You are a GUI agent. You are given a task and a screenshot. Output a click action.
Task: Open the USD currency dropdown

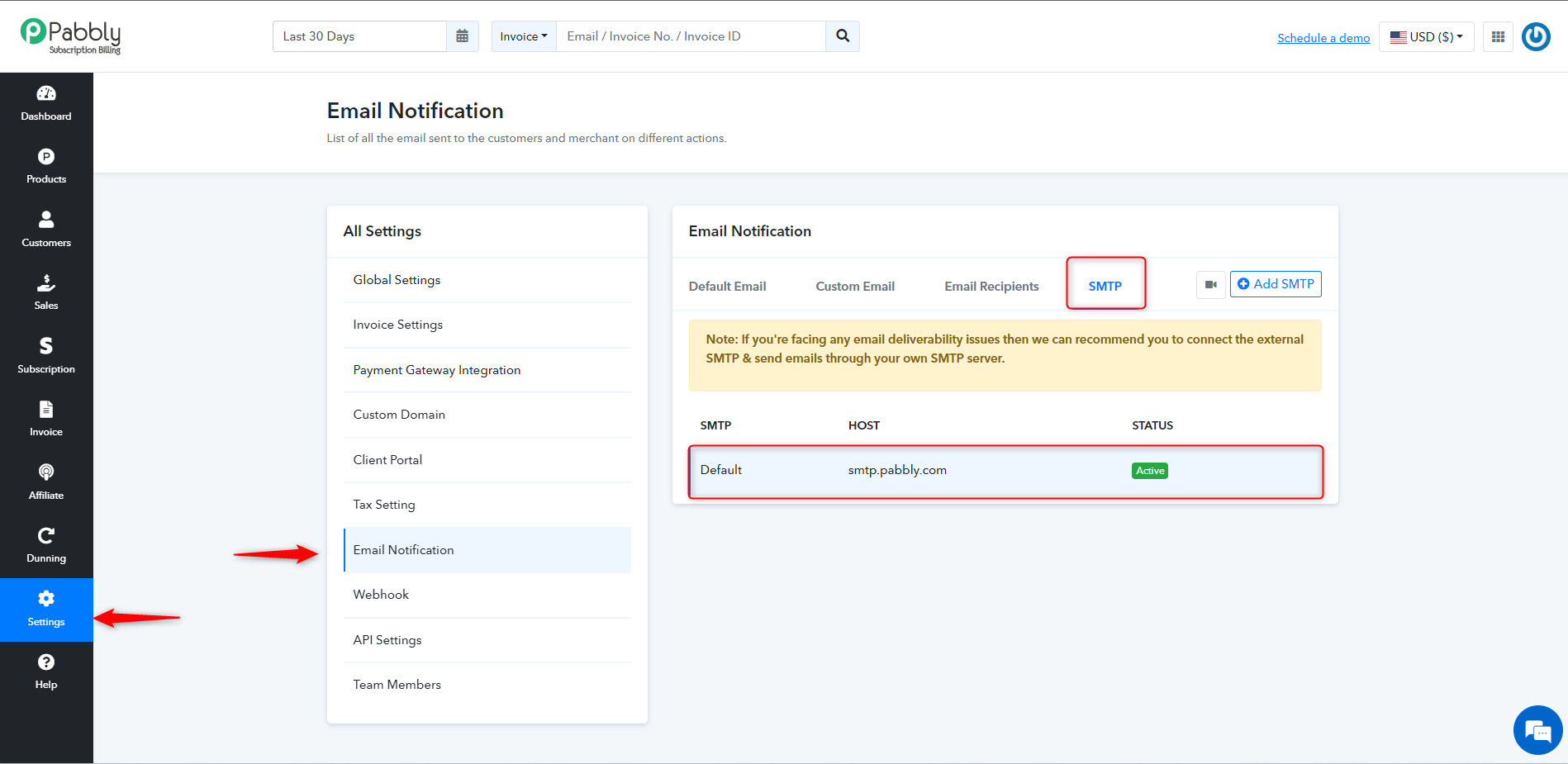click(1426, 36)
